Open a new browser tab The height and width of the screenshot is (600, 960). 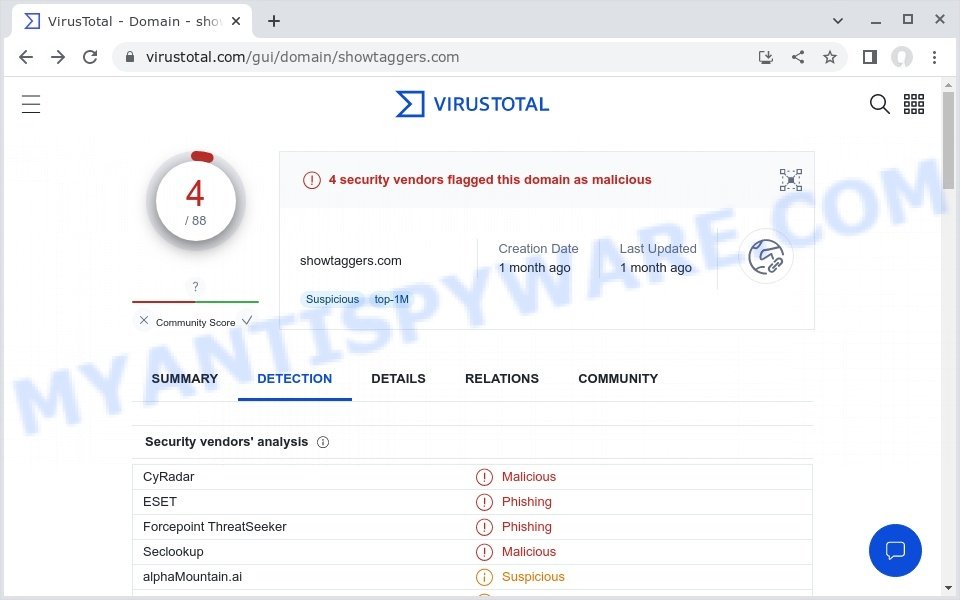tap(274, 21)
